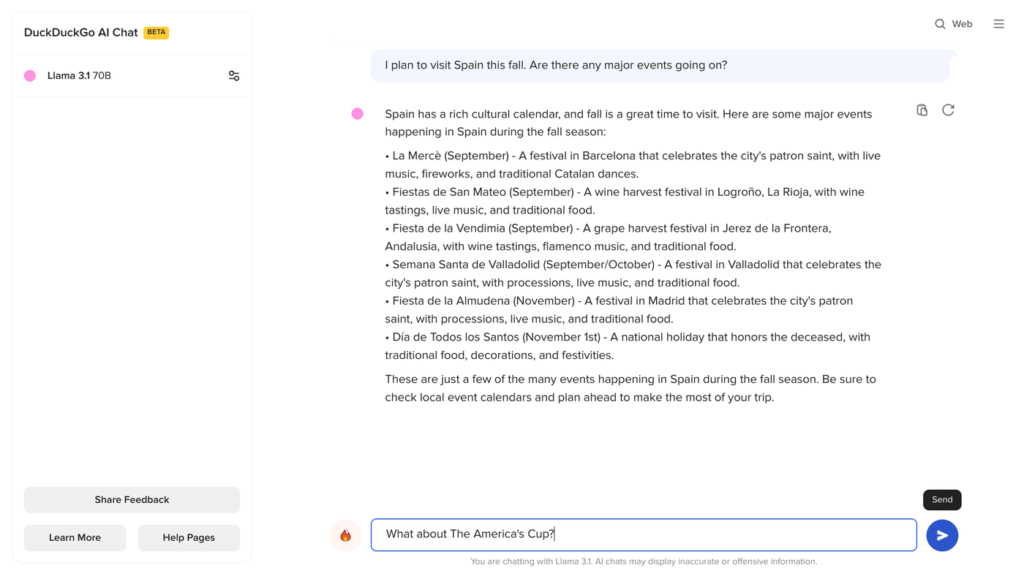Click the pink model color dot
The width and height of the screenshot is (1024, 576).
pos(26,75)
